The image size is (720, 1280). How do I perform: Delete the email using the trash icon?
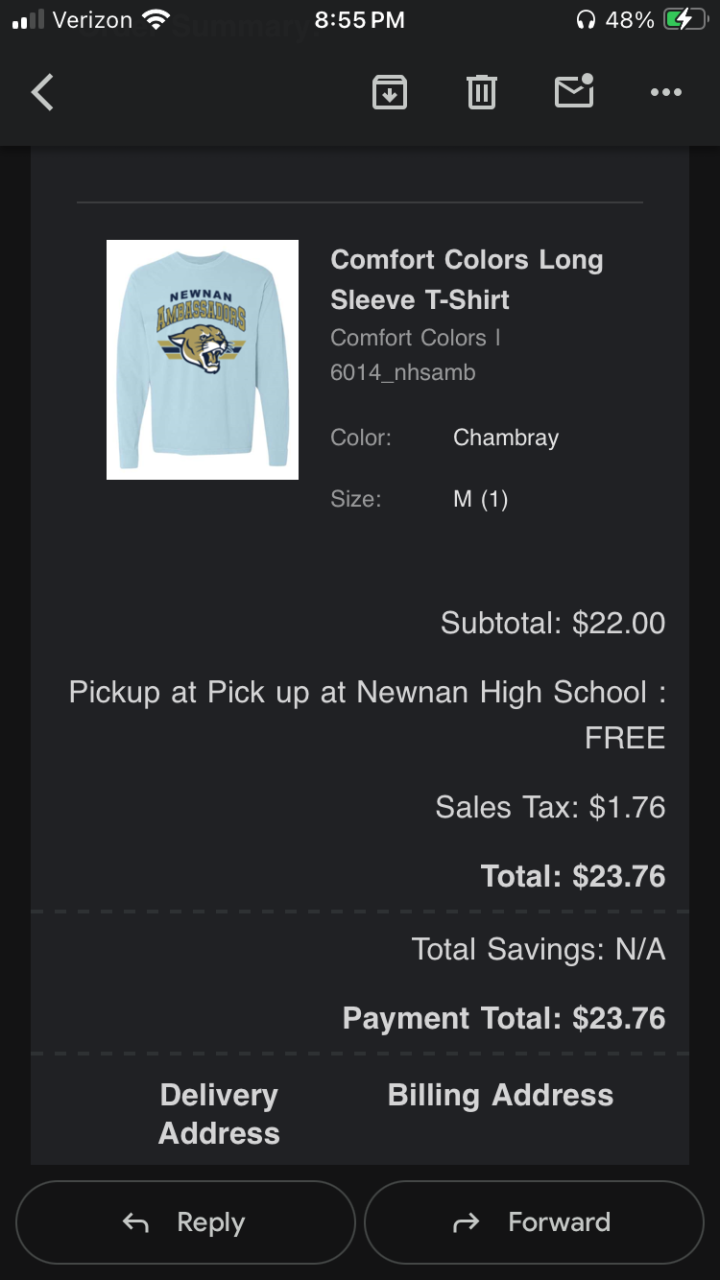[481, 93]
